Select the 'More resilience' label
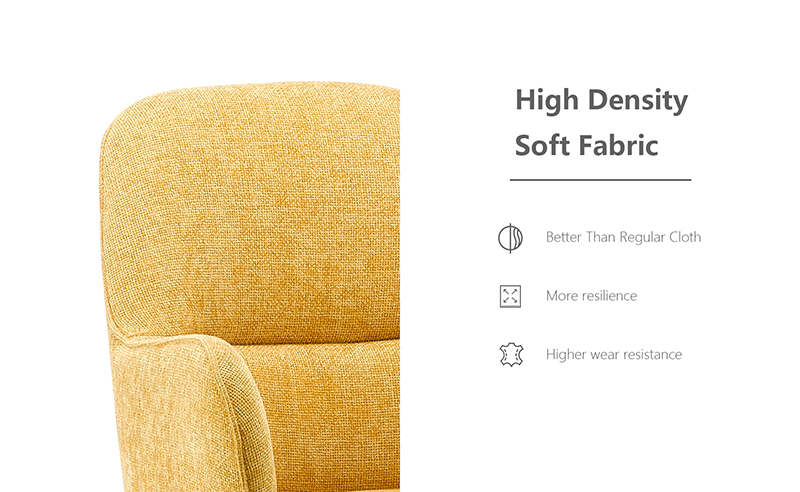This screenshot has height=492, width=800. [591, 296]
